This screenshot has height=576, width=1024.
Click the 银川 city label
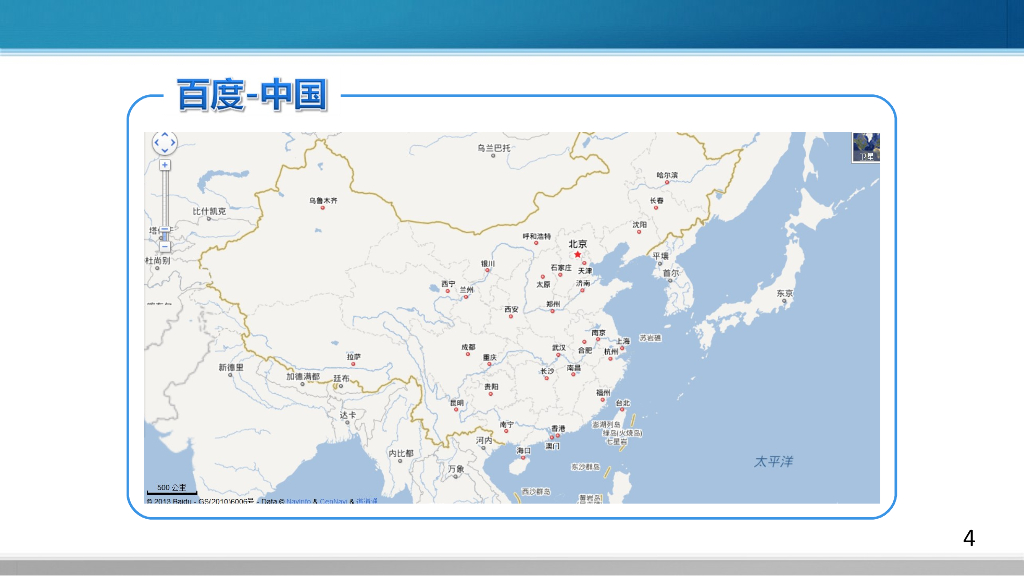point(488,263)
